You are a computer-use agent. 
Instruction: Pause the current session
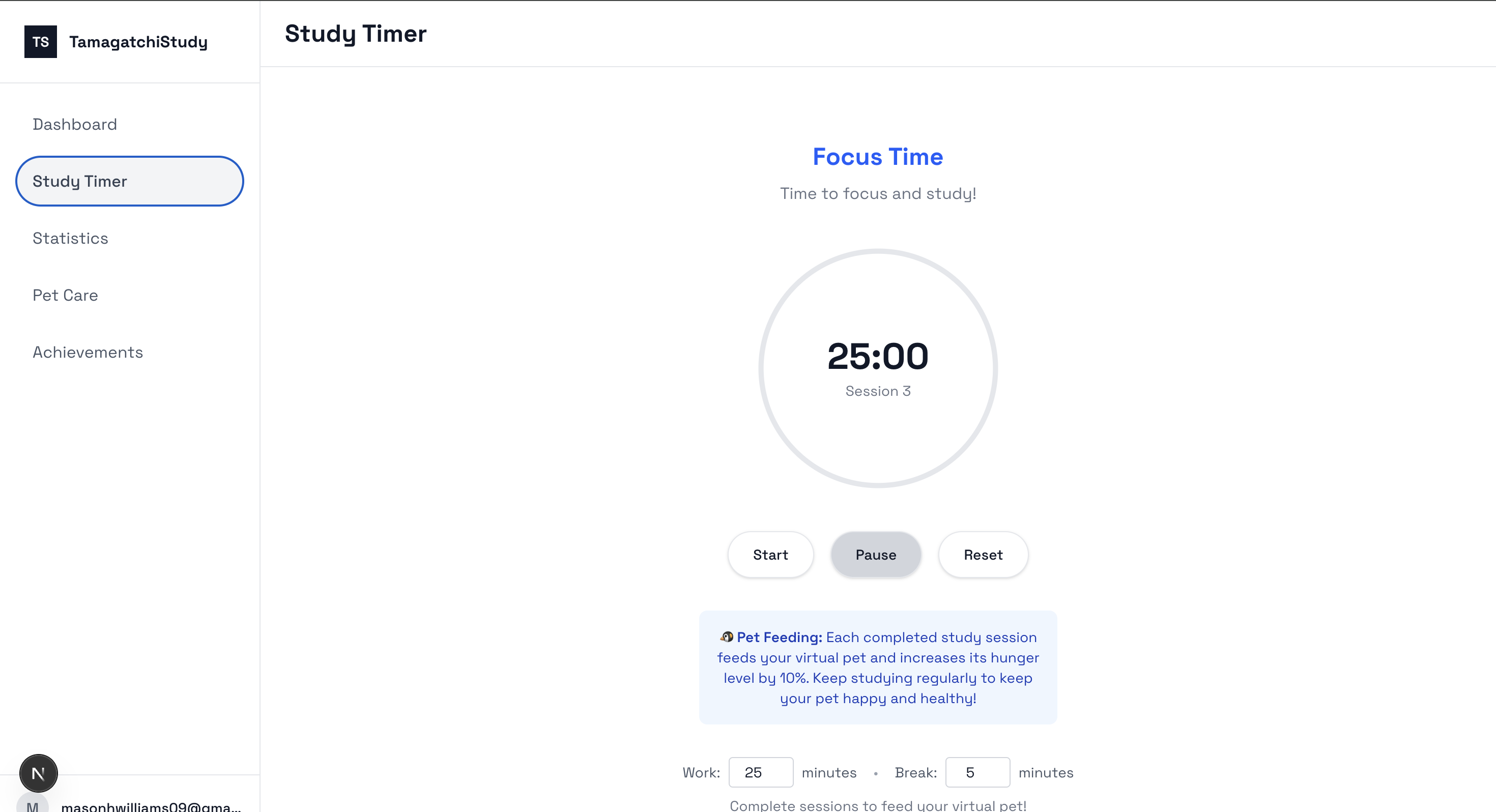(876, 554)
